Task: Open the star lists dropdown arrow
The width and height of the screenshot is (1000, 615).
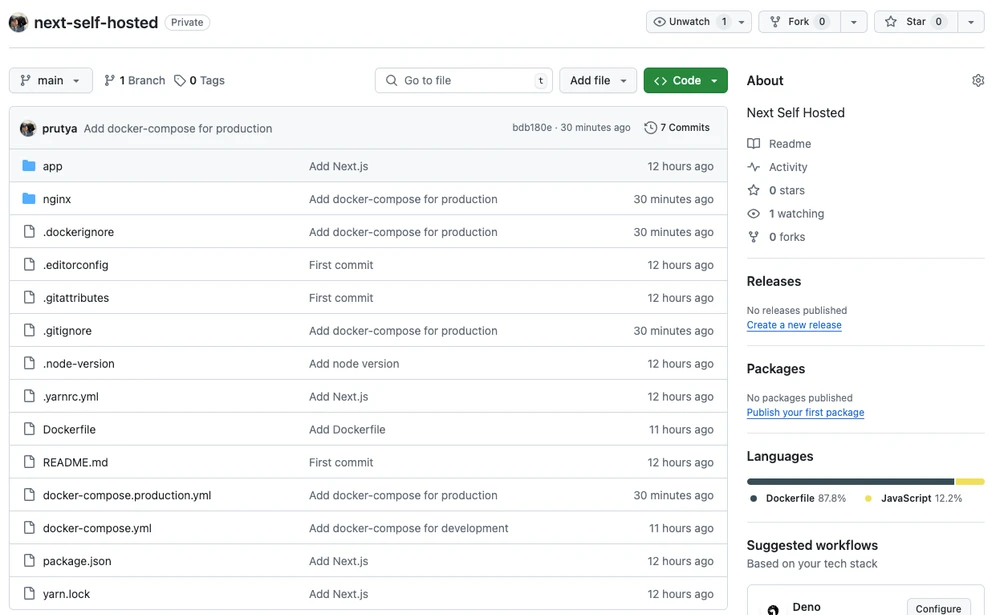Action: click(x=970, y=22)
